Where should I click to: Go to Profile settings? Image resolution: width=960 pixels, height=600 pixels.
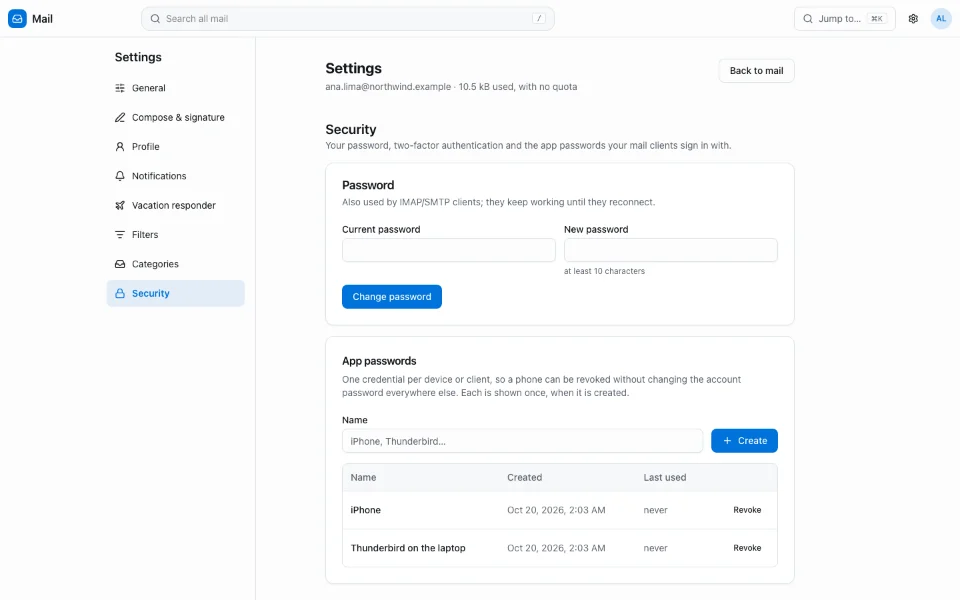pos(176,147)
